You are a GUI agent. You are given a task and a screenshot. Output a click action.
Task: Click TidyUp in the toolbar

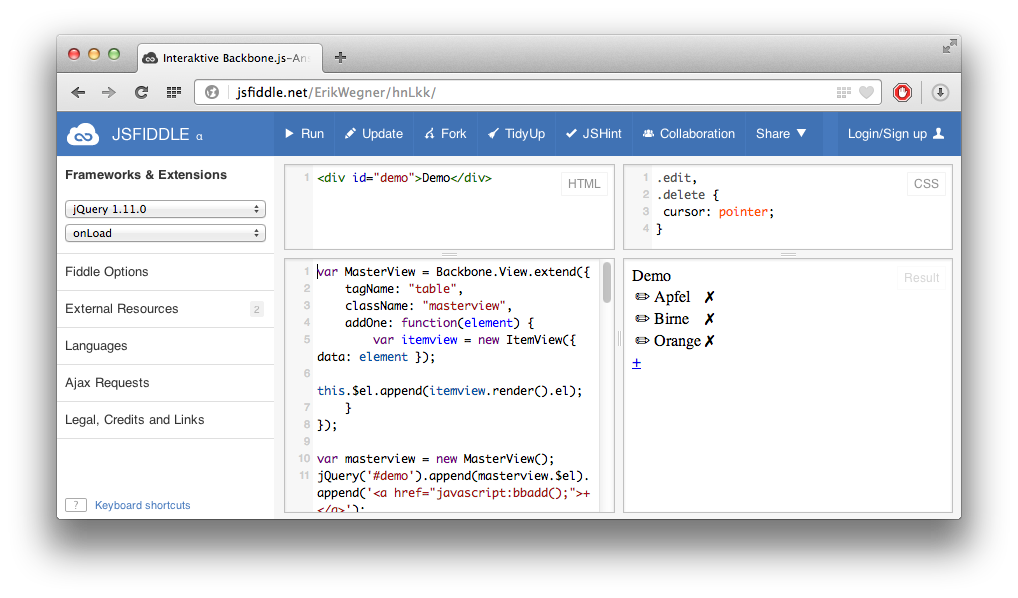[x=516, y=134]
